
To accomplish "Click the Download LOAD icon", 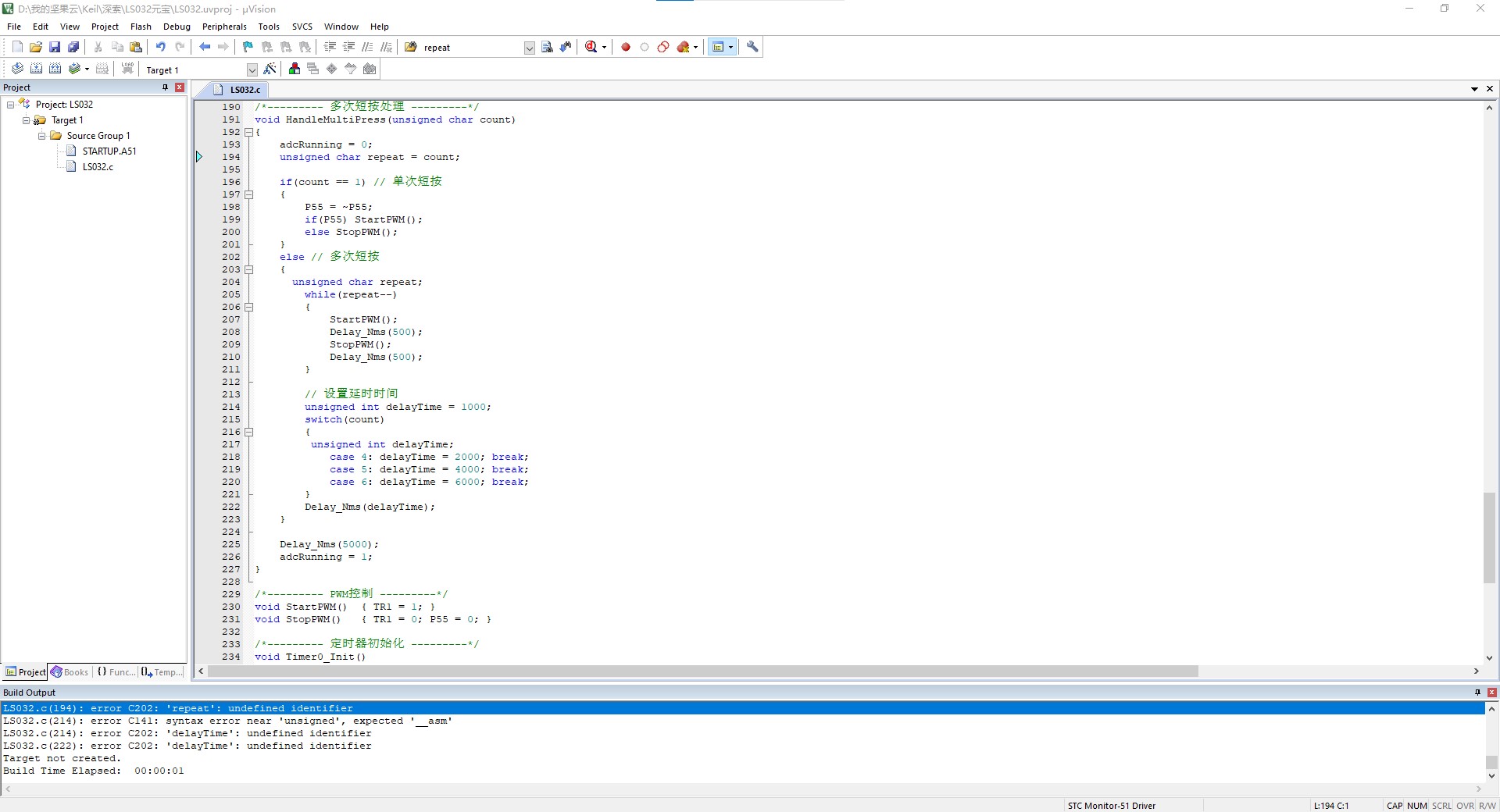I will (127, 69).
